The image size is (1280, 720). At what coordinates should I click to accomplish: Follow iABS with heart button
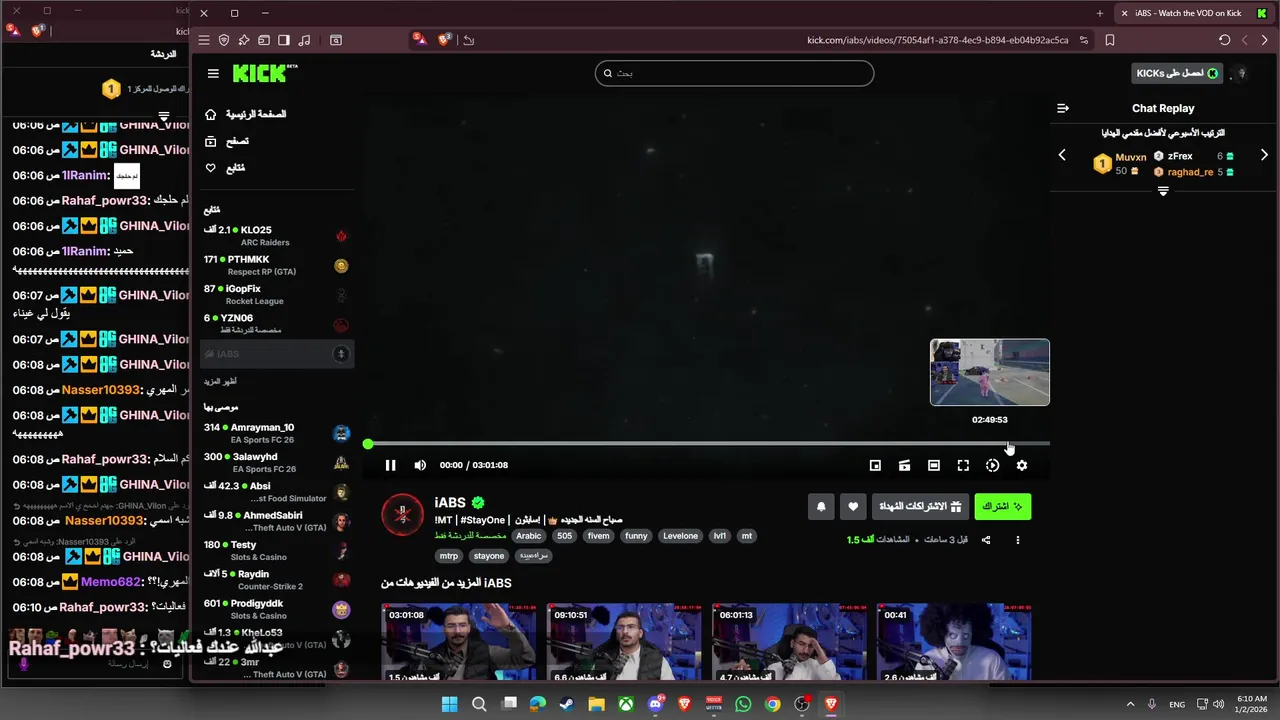click(x=853, y=506)
